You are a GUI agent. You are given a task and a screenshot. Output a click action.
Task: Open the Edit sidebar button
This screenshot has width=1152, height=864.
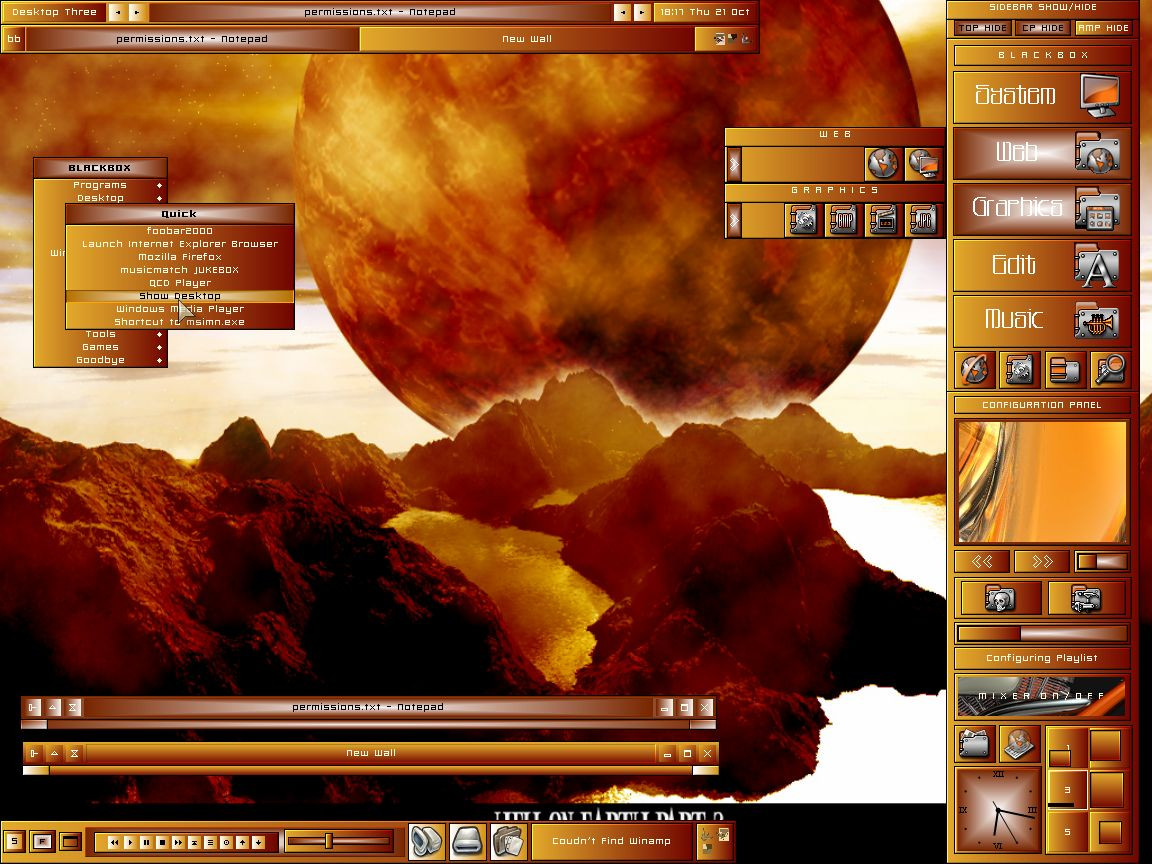pyautogui.click(x=1042, y=264)
